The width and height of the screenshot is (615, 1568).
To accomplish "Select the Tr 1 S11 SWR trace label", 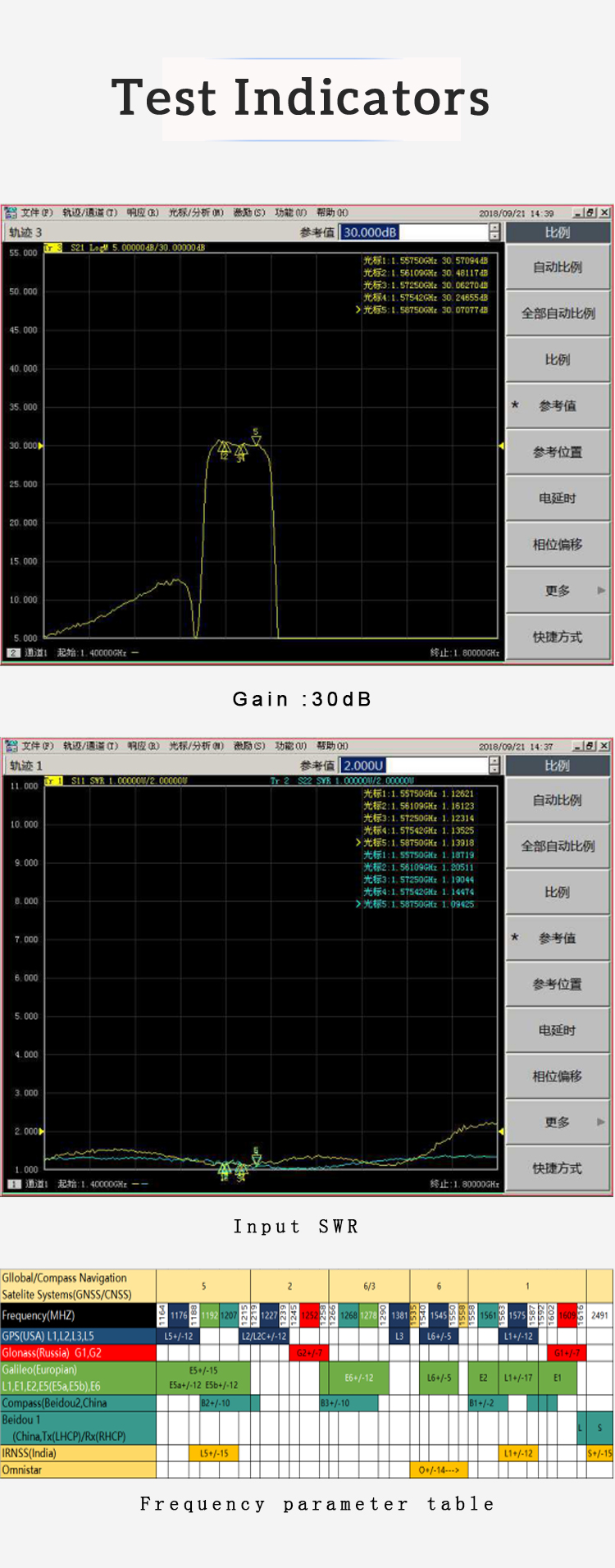I will (x=53, y=780).
